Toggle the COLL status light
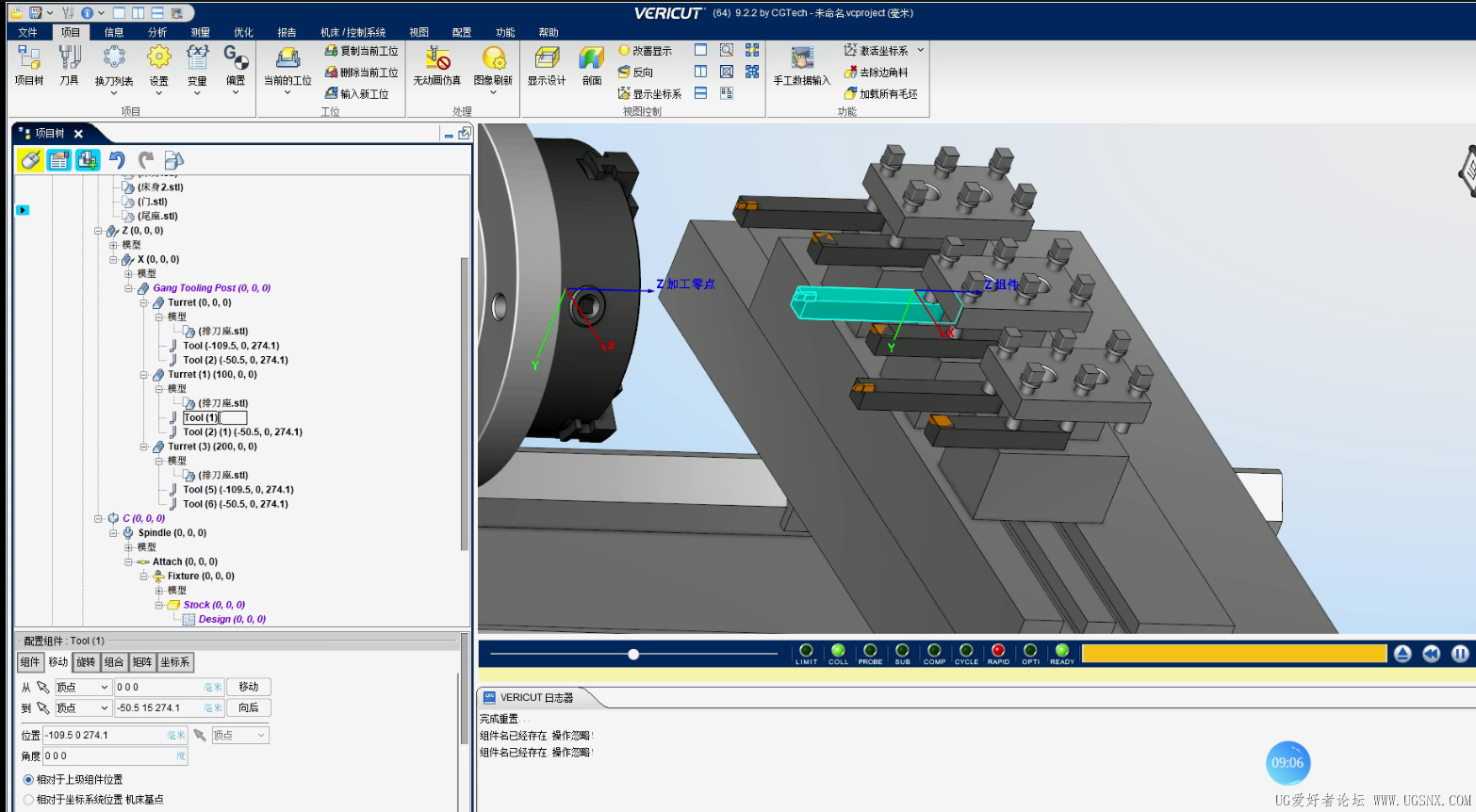This screenshot has height=812, width=1476. coord(838,651)
